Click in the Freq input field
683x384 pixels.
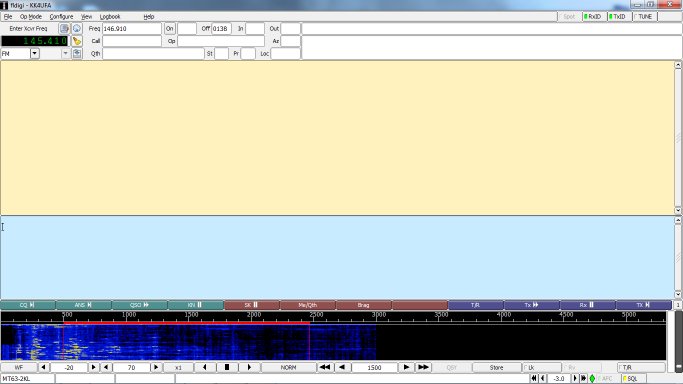132,29
